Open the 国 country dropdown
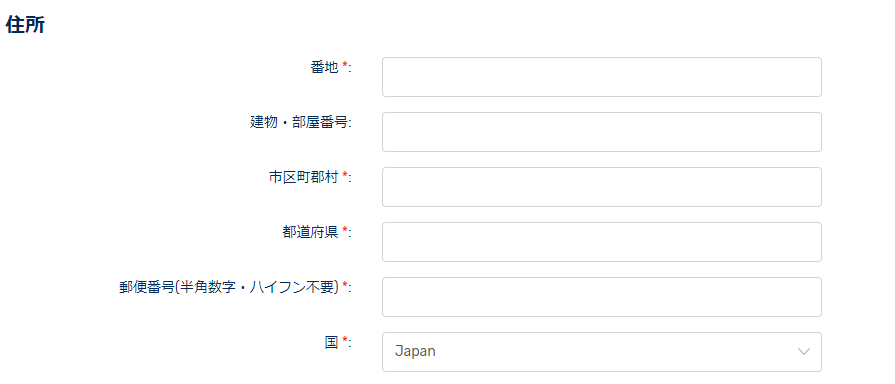The width and height of the screenshot is (895, 384). (602, 352)
